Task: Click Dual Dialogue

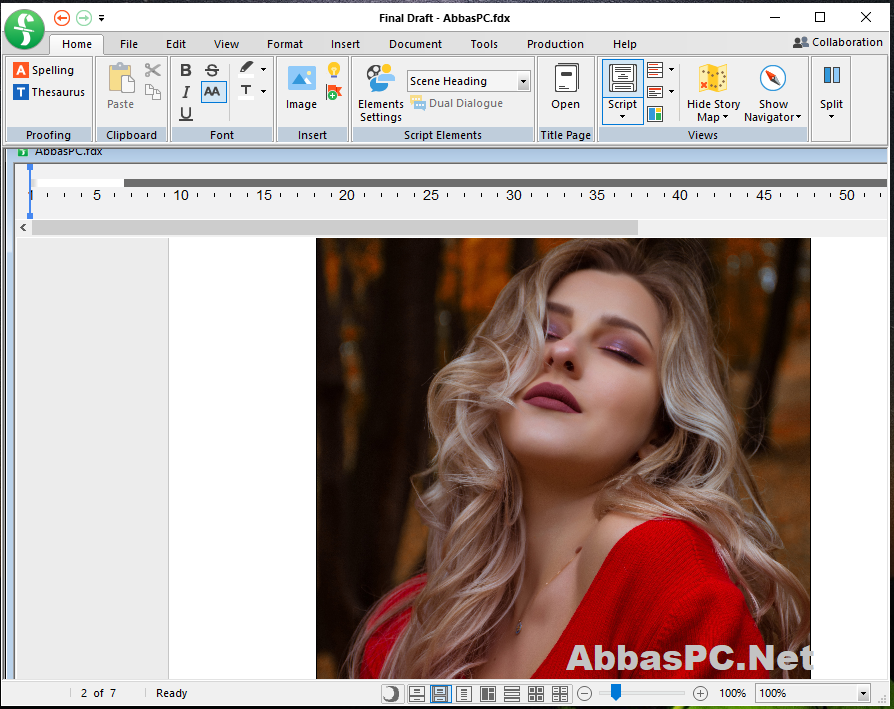Action: tap(457, 103)
